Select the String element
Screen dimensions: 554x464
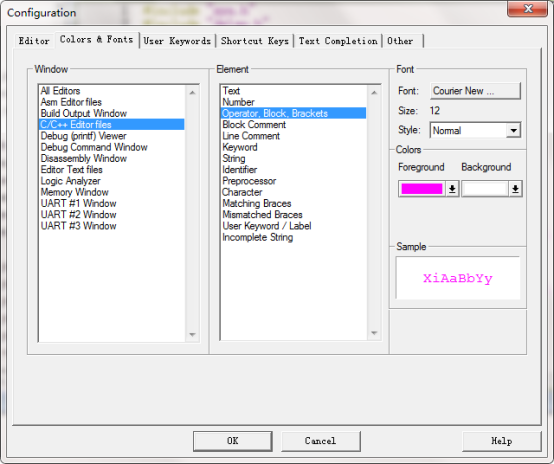(293, 158)
